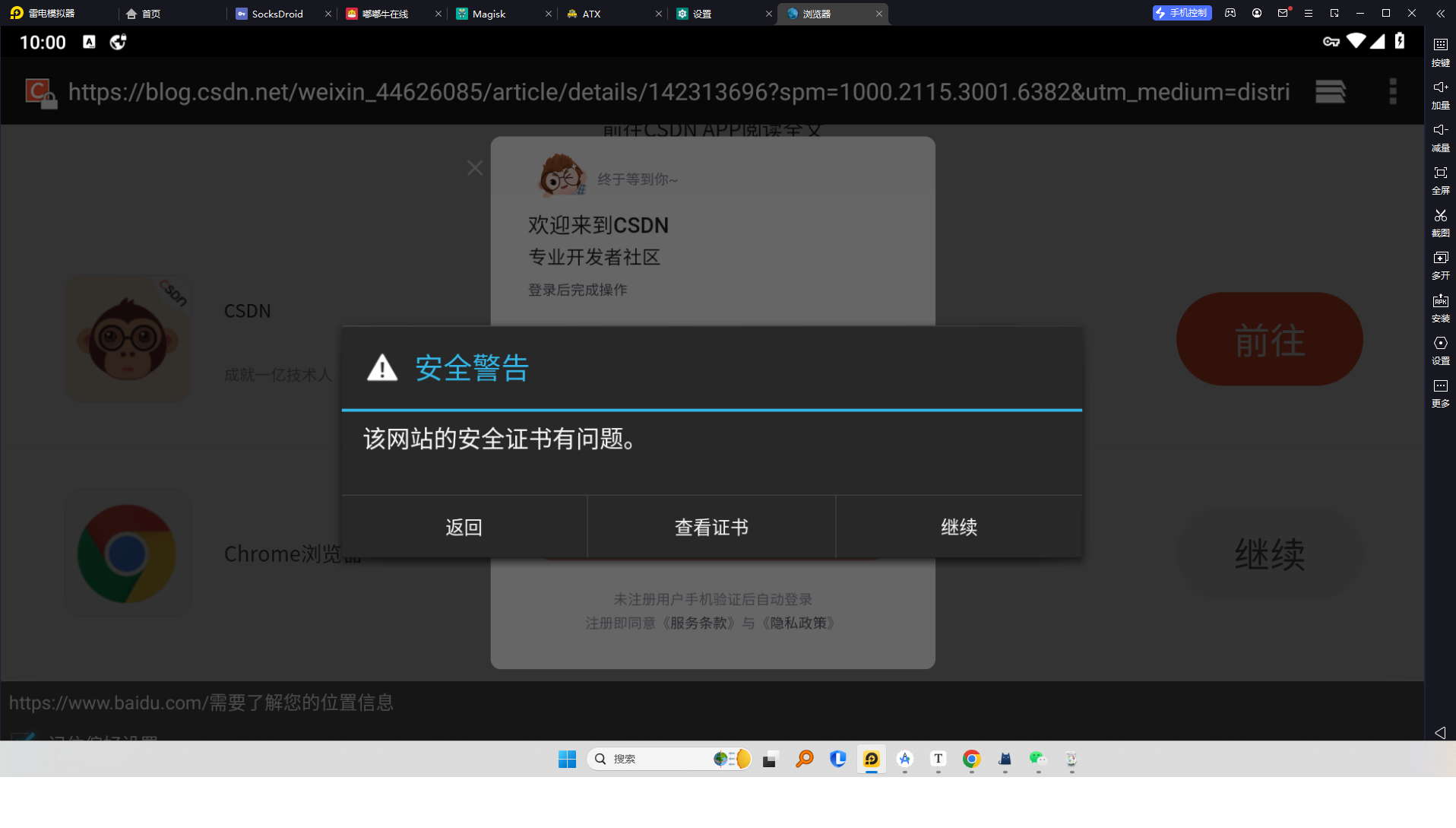
Task: Click the Windows taskbar search box
Action: (654, 759)
